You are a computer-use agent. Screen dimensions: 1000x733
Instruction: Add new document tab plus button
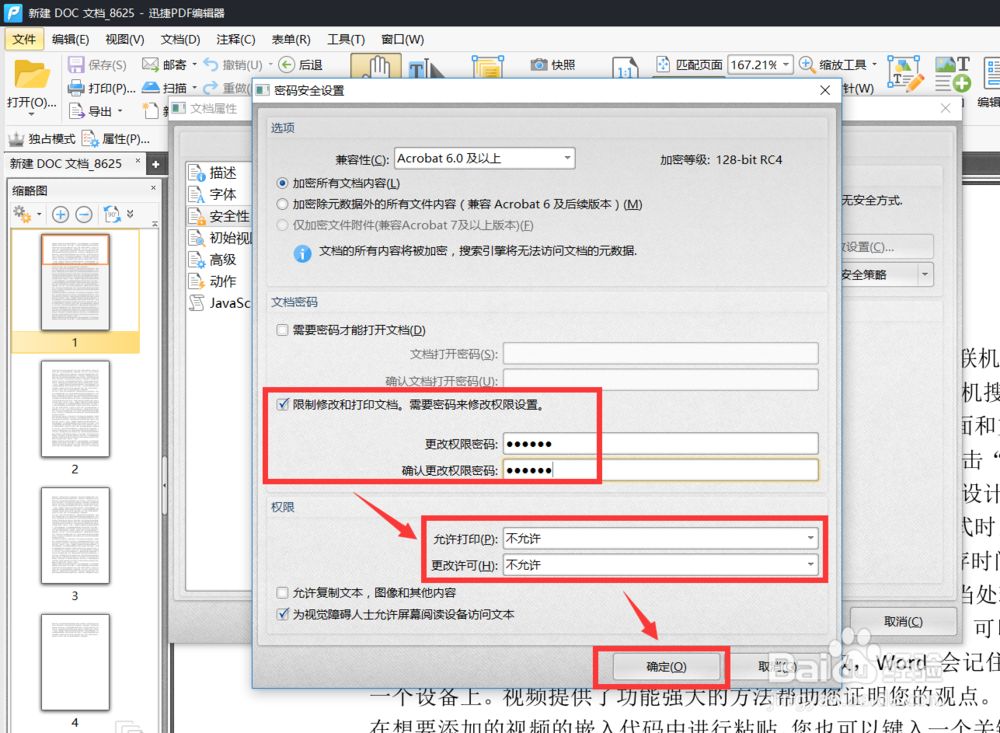tap(155, 165)
